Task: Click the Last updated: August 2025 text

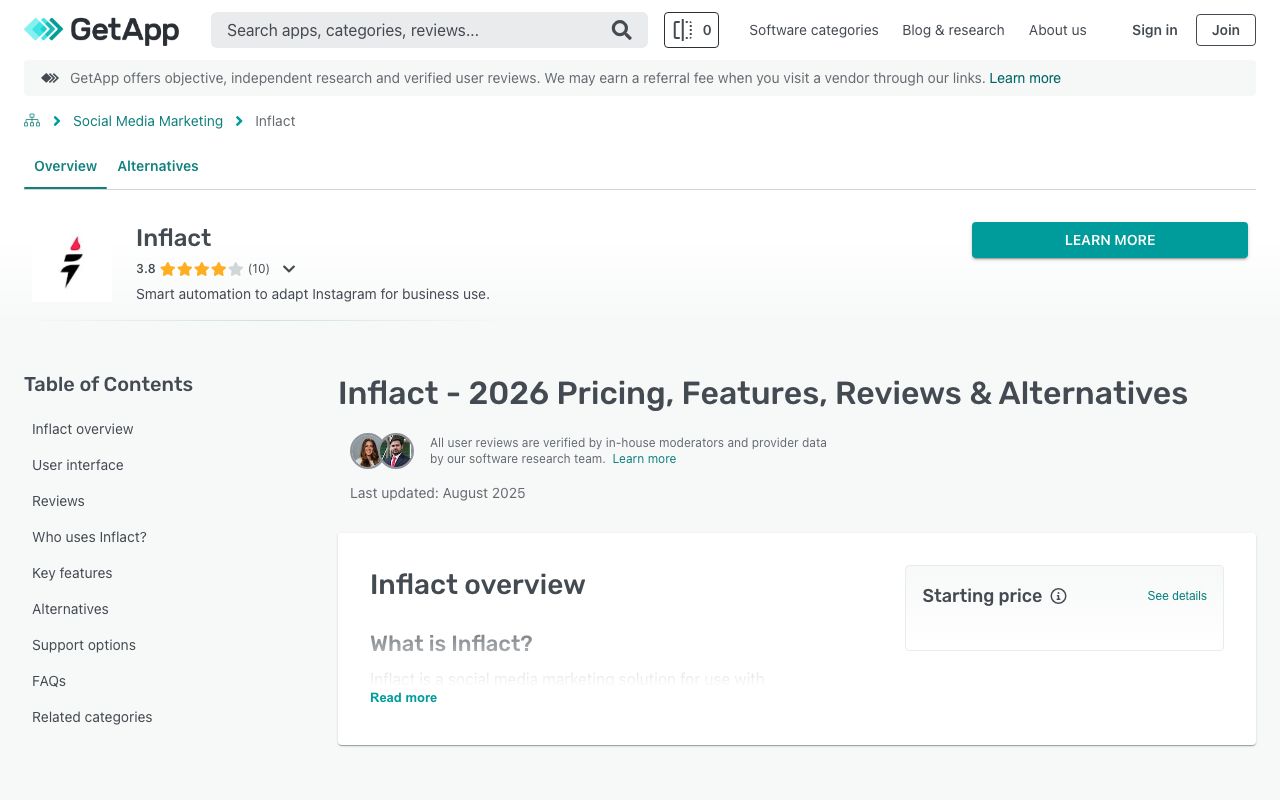Action: tap(438, 493)
